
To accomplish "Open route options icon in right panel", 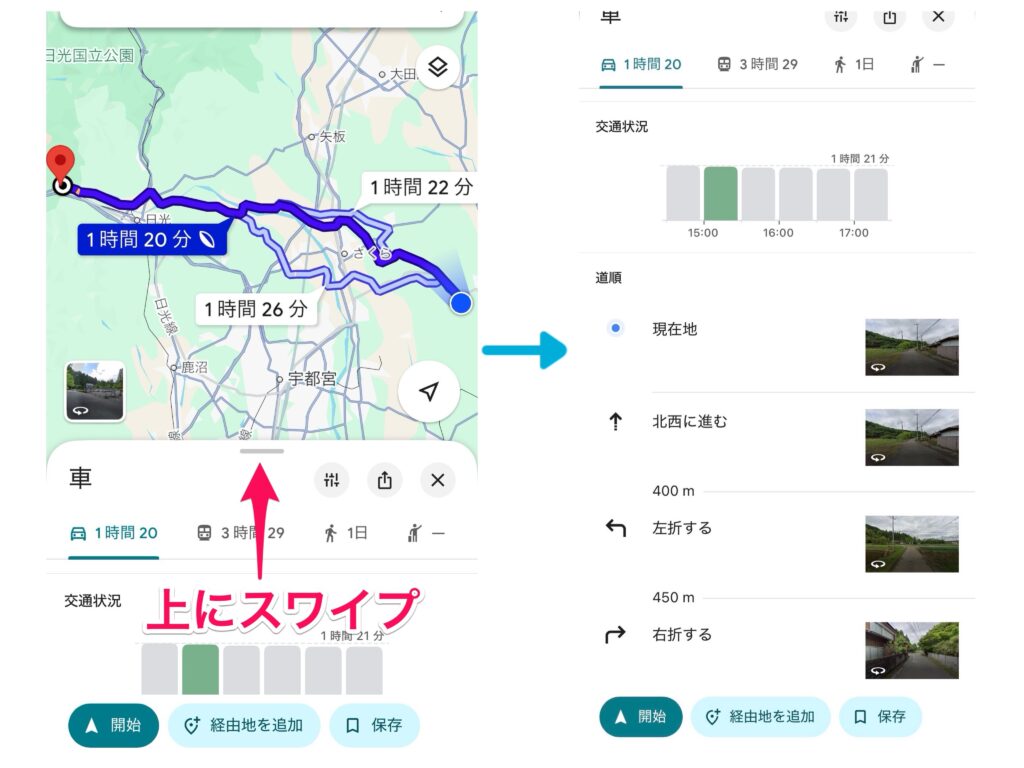I will coord(841,16).
